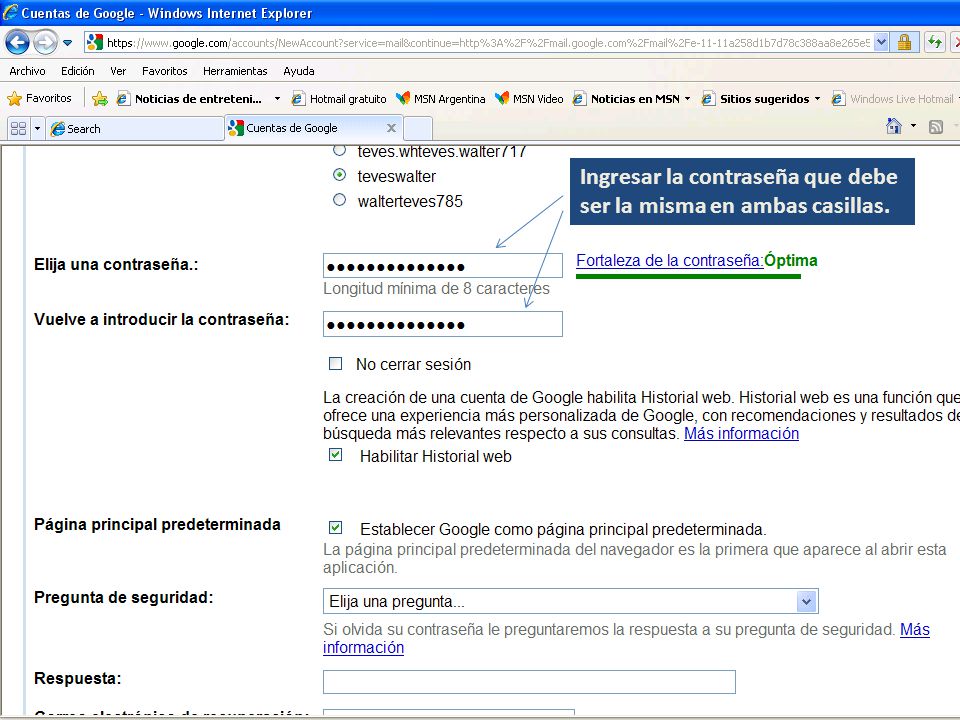Toggle Establecer Google como página principal checkbox
Screen dimensions: 960x720
[x=336, y=528]
